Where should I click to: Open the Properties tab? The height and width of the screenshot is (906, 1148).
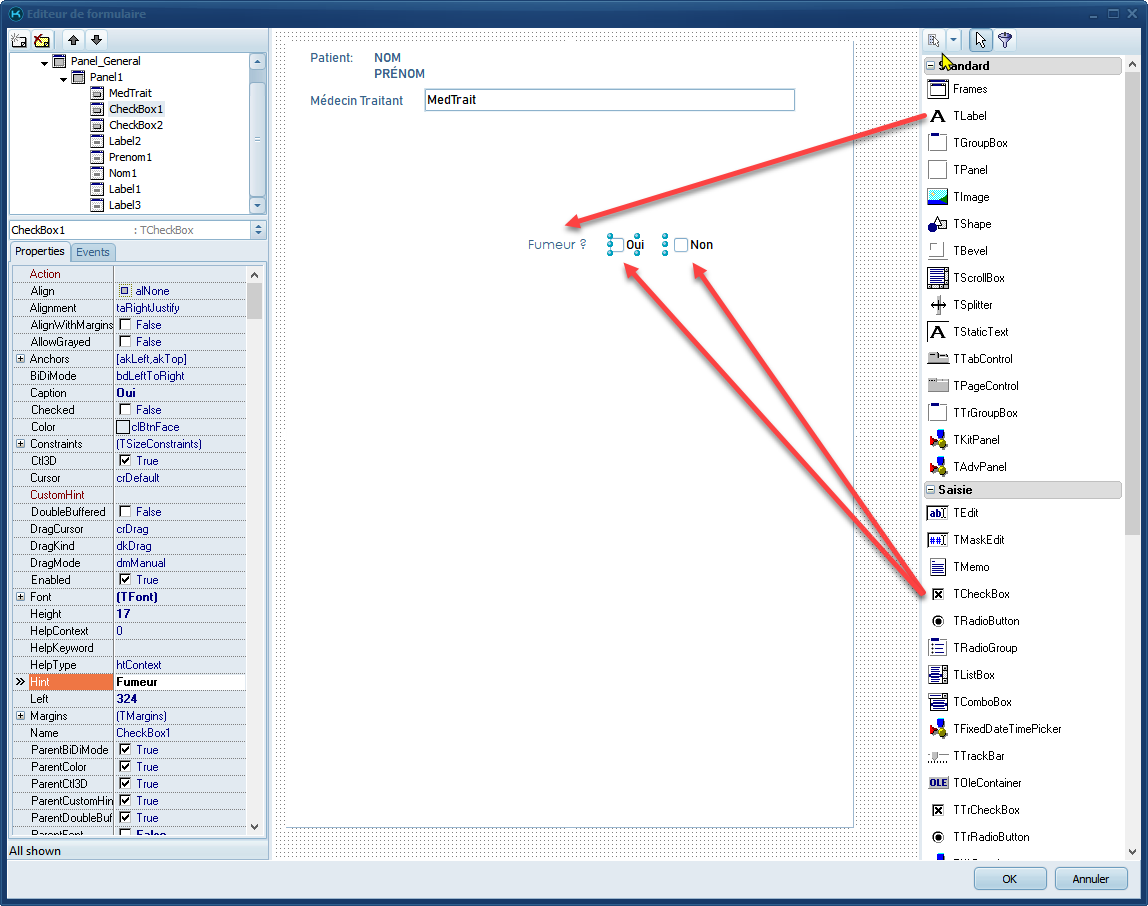40,252
